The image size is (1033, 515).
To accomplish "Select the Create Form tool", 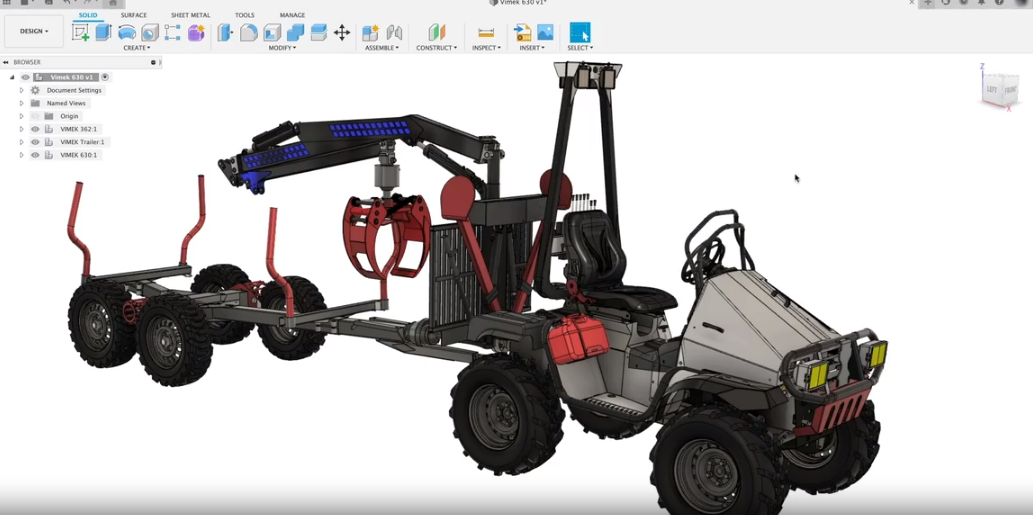I will point(196,32).
